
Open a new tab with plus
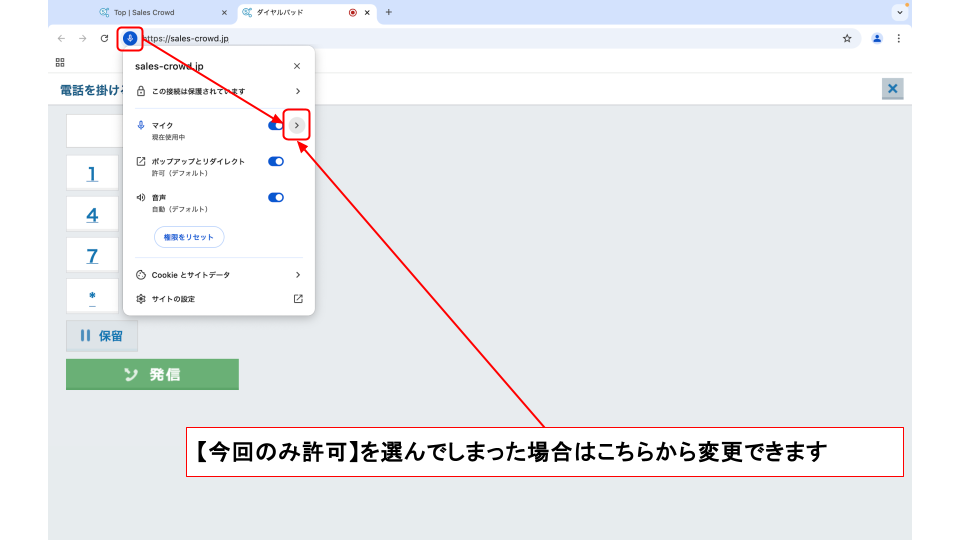click(x=388, y=12)
